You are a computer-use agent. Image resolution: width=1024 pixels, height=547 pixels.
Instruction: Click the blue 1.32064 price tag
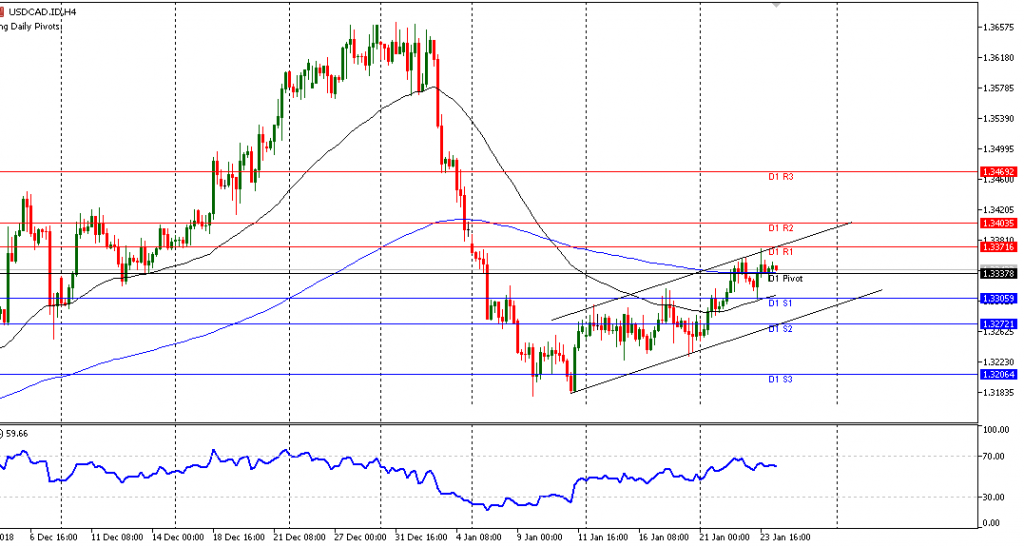[x=999, y=375]
